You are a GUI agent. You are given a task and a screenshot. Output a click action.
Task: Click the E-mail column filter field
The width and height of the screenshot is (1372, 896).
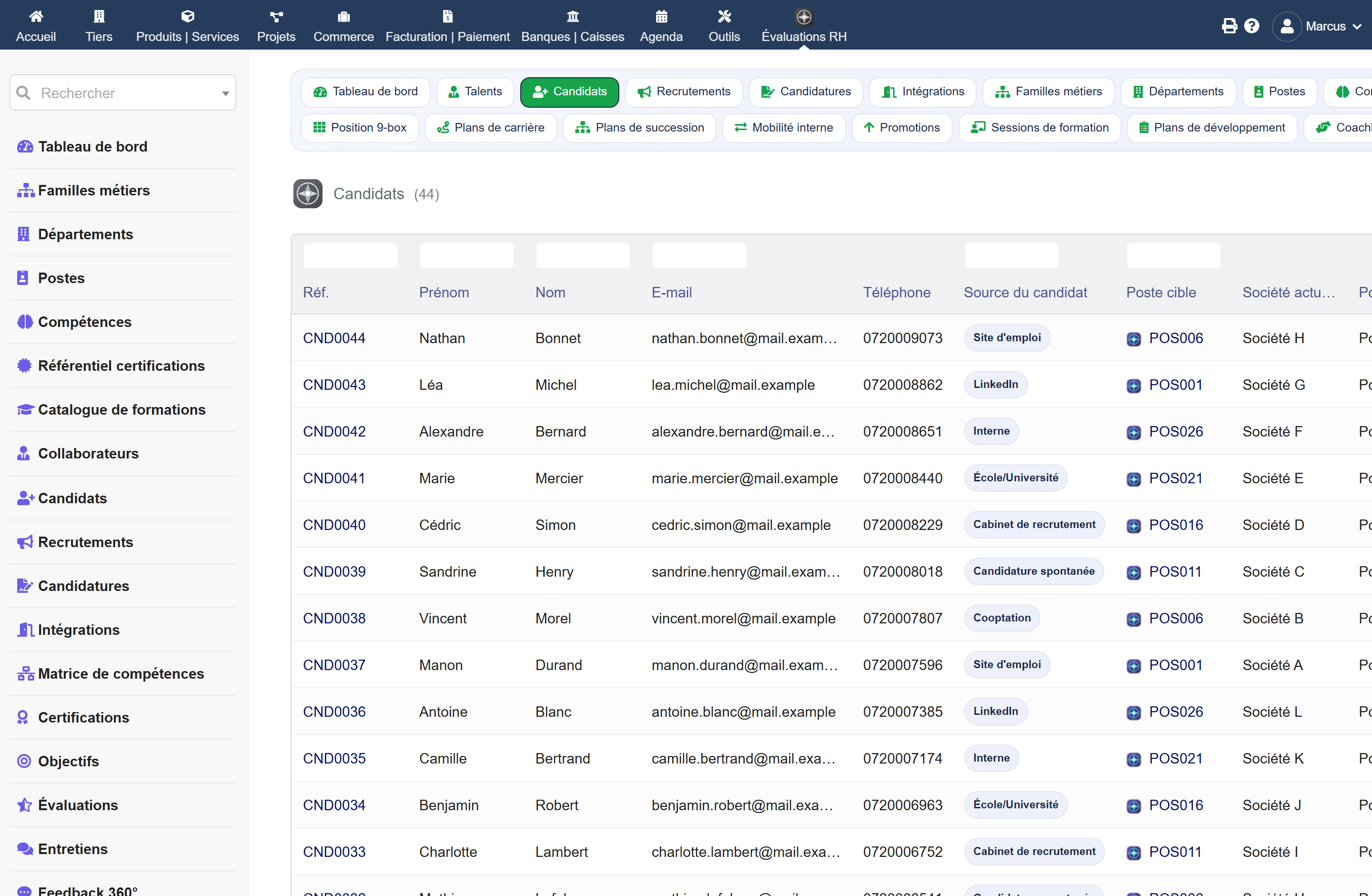(x=699, y=255)
